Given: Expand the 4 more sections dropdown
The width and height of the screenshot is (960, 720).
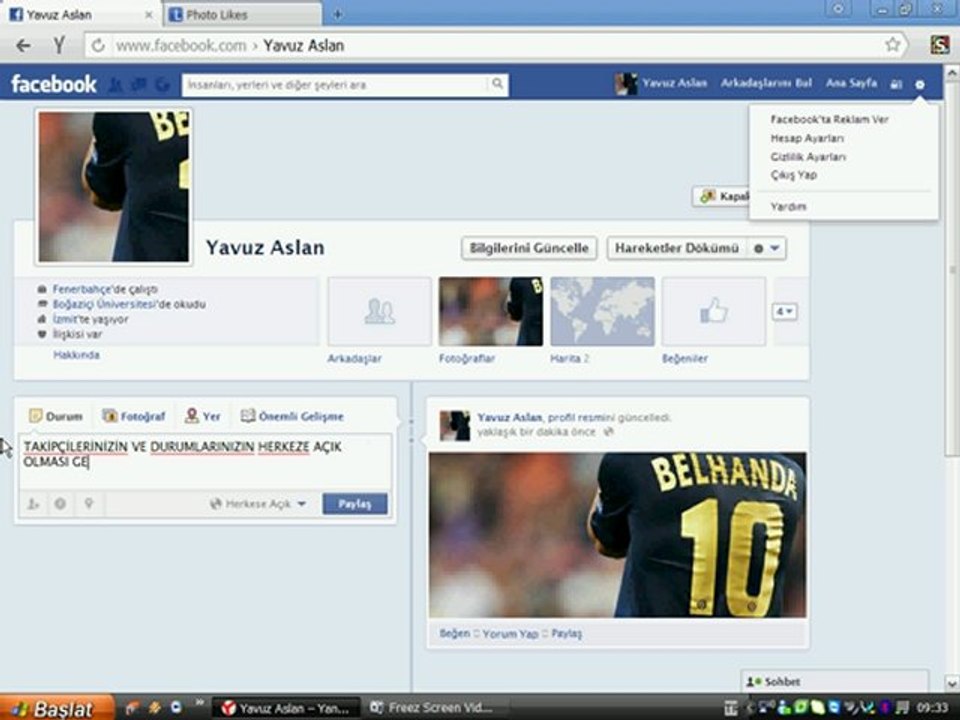Looking at the screenshot, I should coord(784,312).
